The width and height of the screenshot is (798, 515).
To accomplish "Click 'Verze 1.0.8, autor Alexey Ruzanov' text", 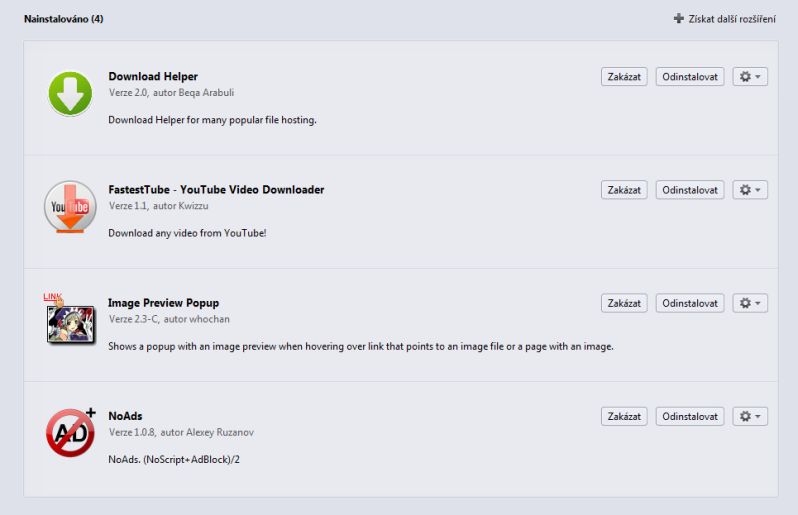I will (x=181, y=432).
